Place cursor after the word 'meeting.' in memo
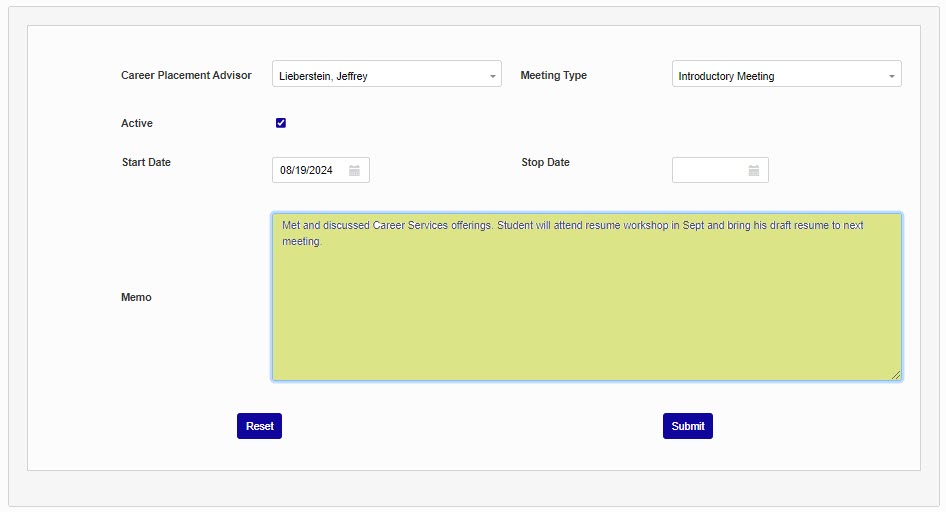Viewport: 946px width, 512px height. point(323,242)
